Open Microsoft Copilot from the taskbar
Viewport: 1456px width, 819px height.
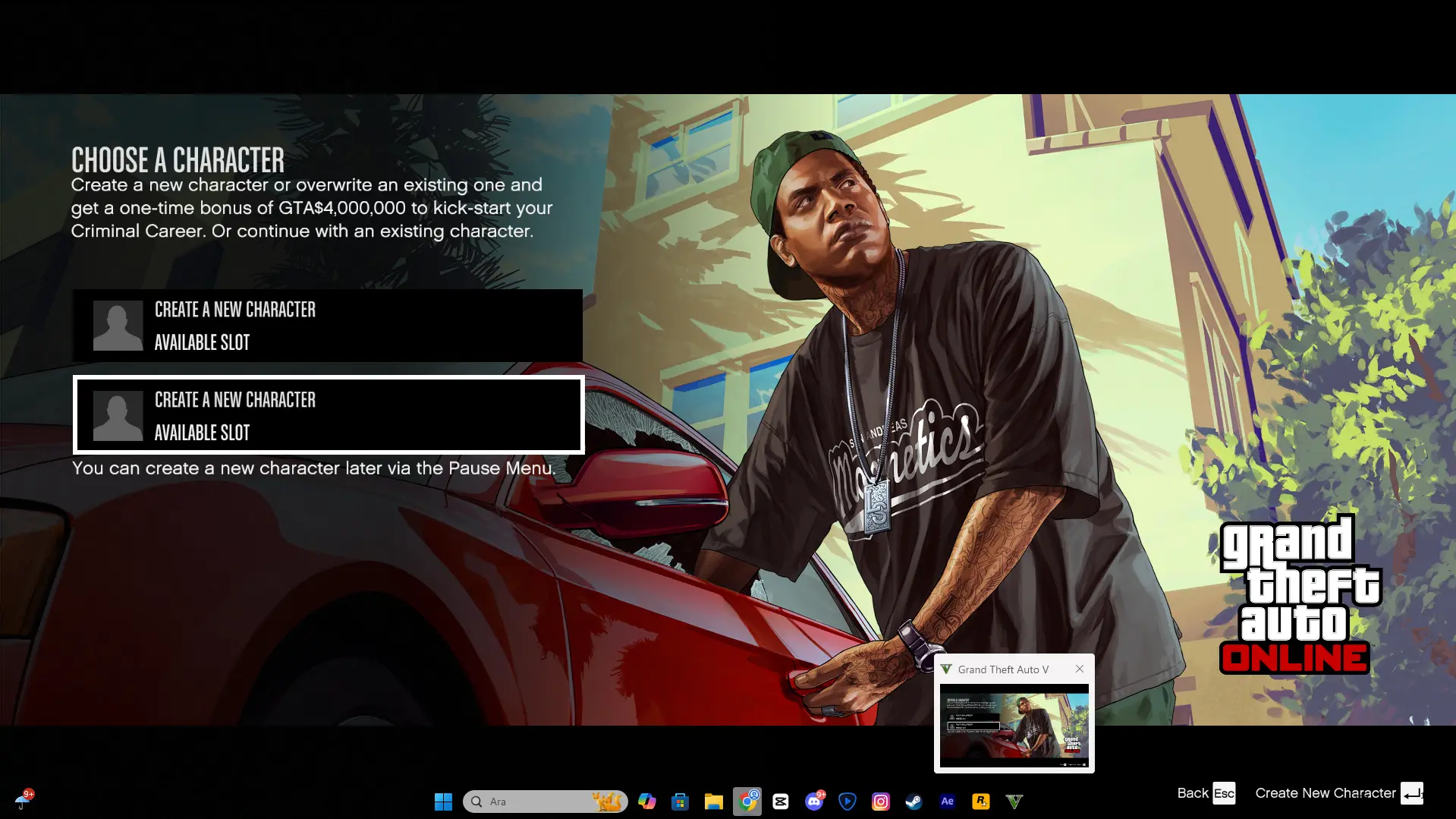point(647,802)
